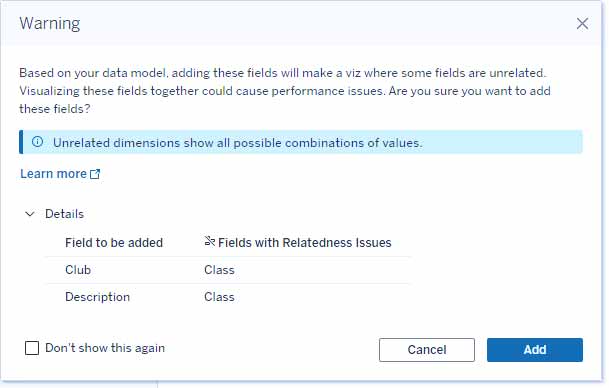Click Class next to Description
This screenshot has height=388, width=609.
[219, 297]
